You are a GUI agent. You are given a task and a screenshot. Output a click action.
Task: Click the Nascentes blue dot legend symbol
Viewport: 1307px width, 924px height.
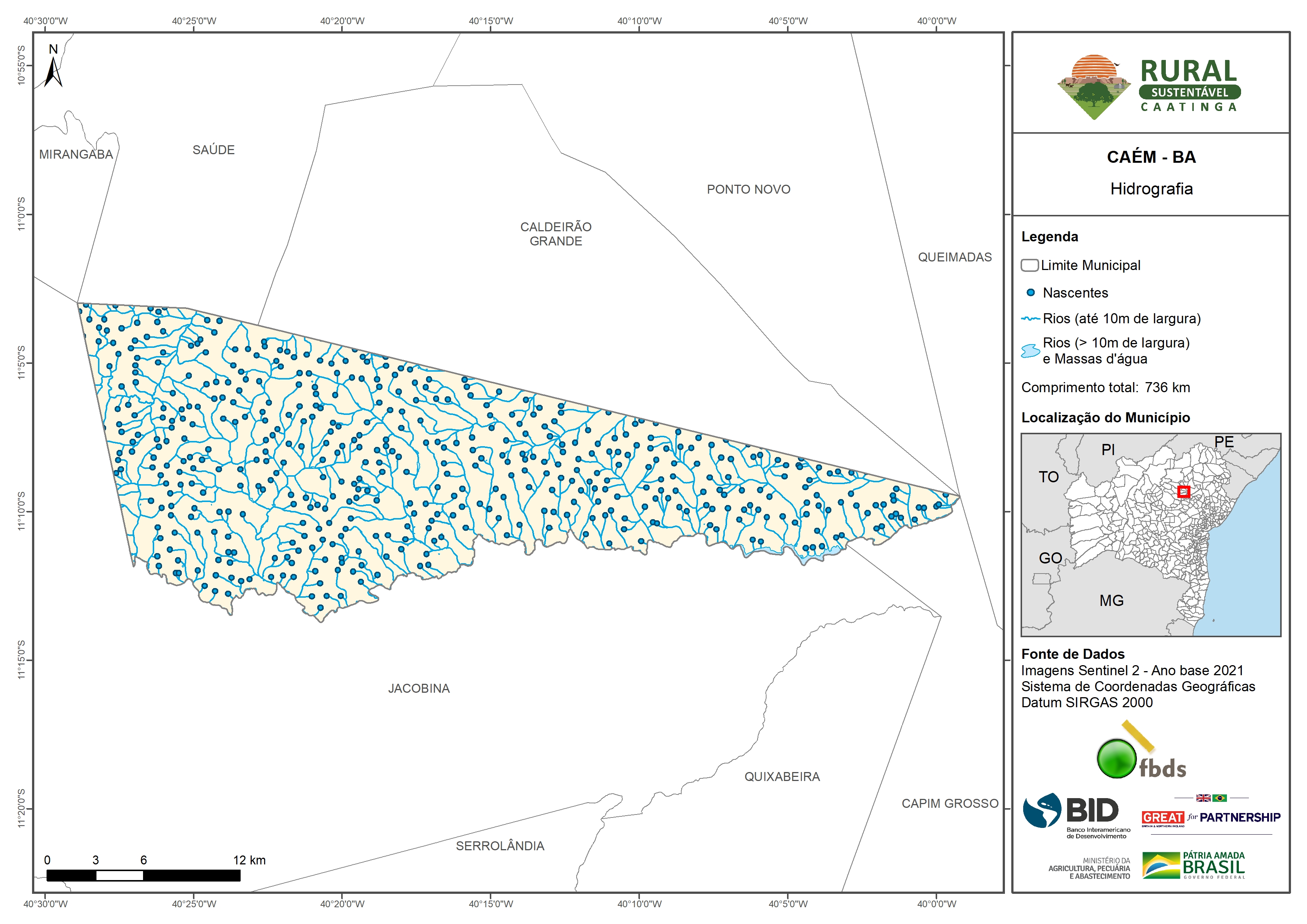pos(1030,293)
